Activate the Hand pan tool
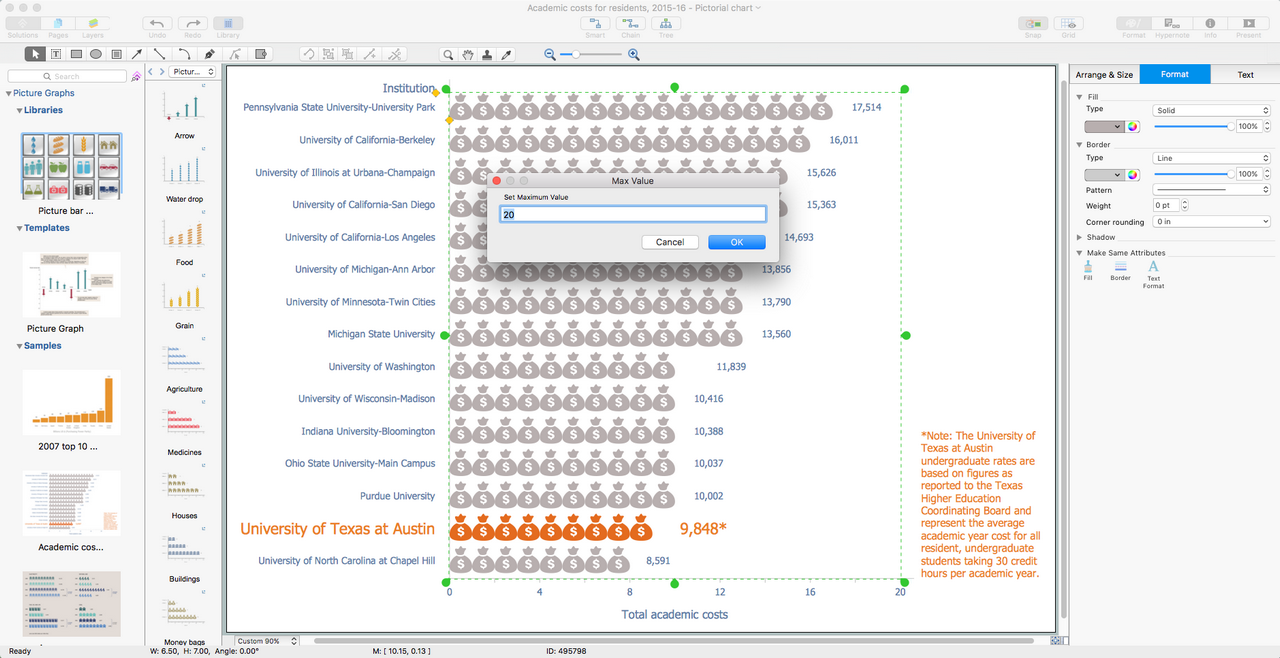1280x658 pixels. [468, 54]
